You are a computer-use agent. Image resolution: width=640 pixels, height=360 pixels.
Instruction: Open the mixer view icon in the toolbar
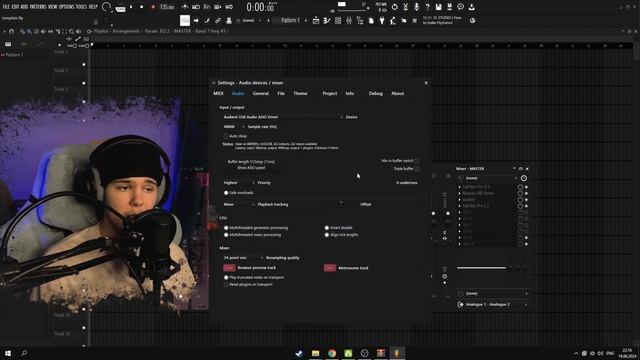349,20
